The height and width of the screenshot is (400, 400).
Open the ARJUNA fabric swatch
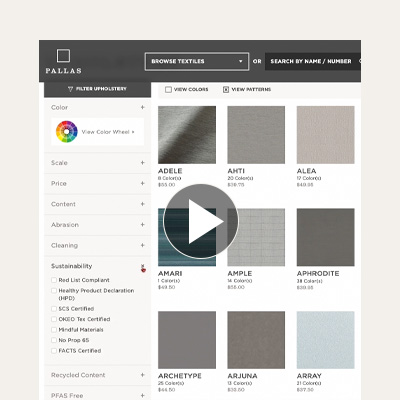(x=256, y=340)
